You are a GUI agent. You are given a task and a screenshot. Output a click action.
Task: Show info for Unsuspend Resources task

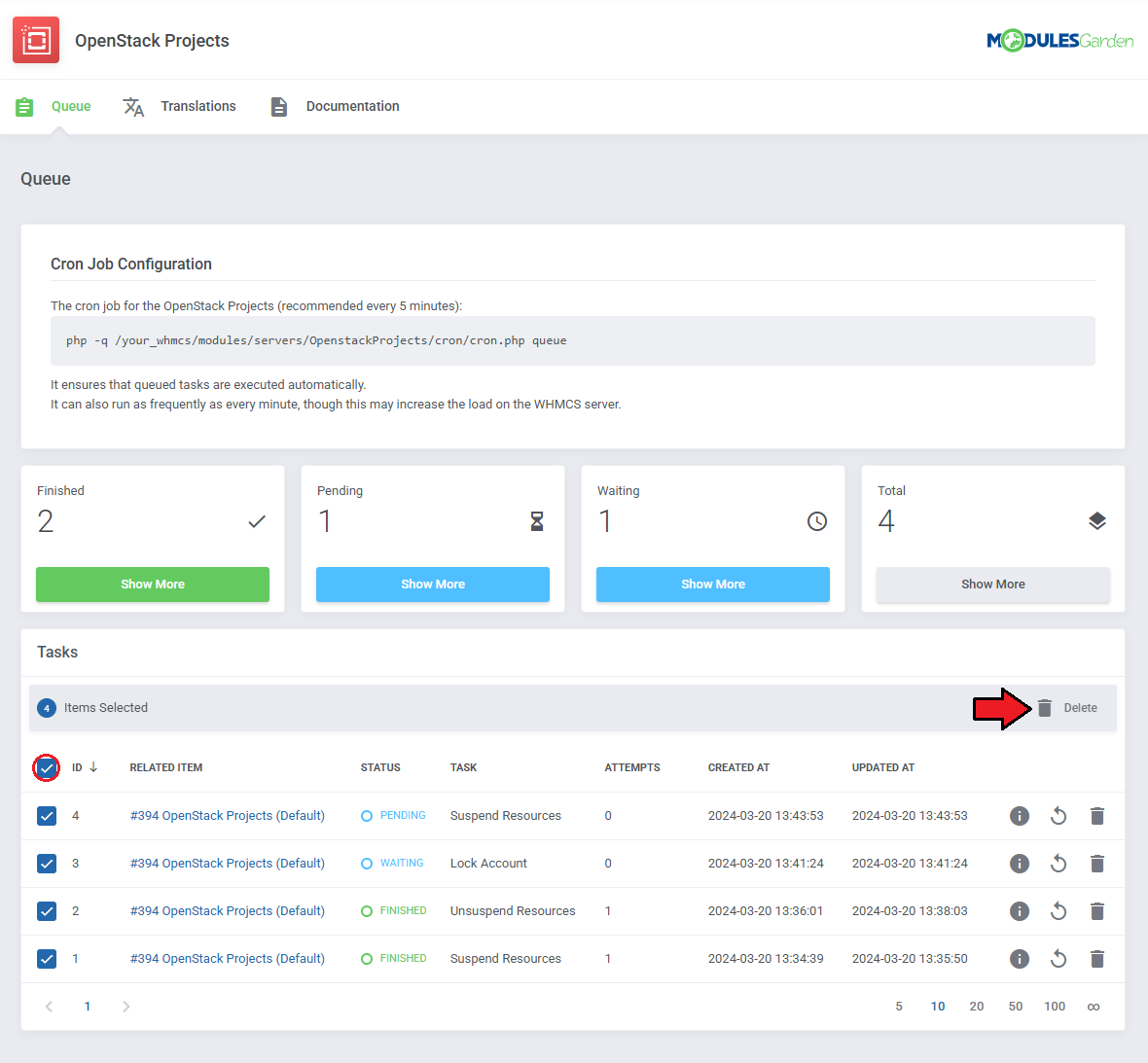click(x=1020, y=910)
